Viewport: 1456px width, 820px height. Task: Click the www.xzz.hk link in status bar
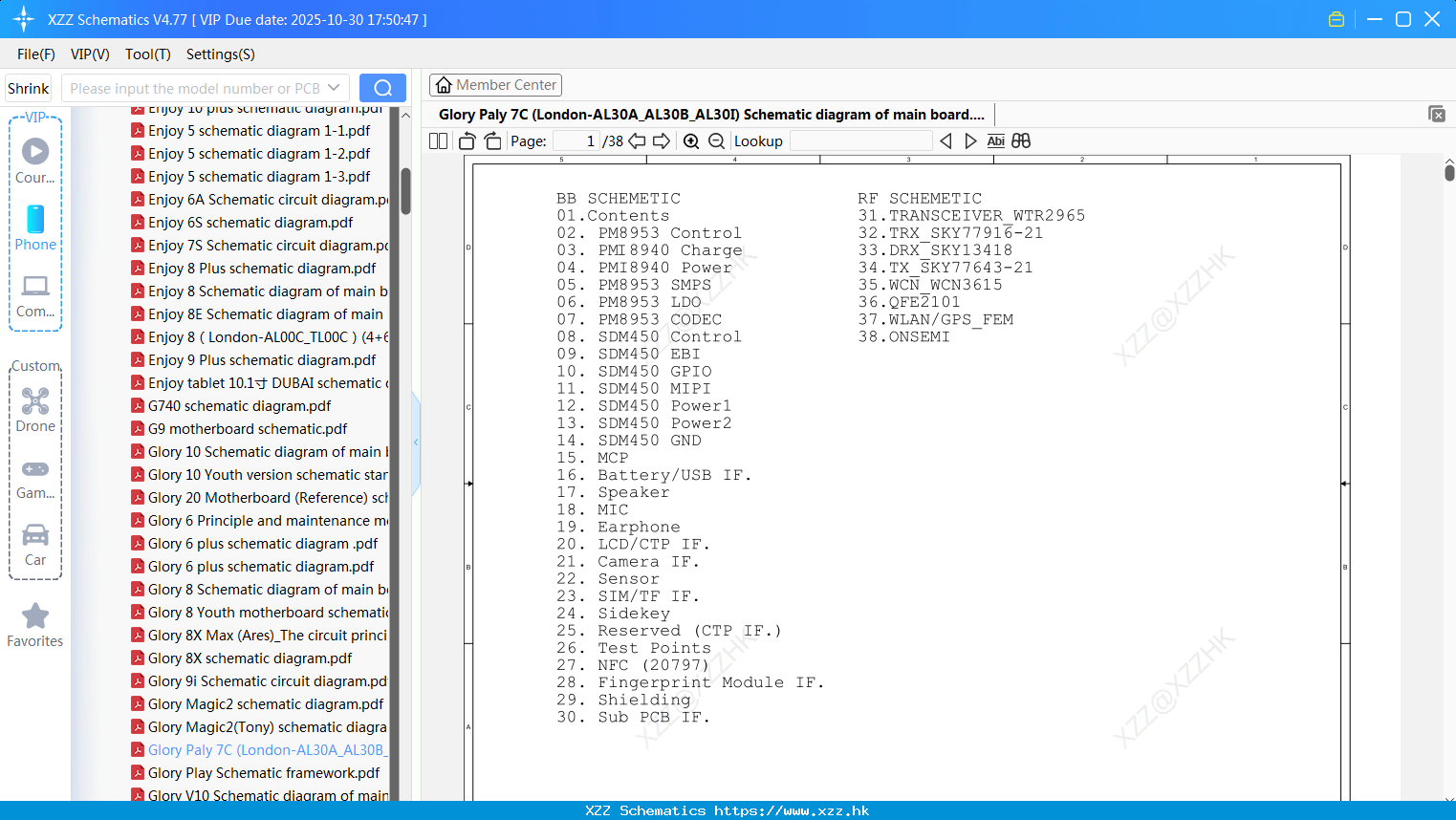[x=792, y=810]
